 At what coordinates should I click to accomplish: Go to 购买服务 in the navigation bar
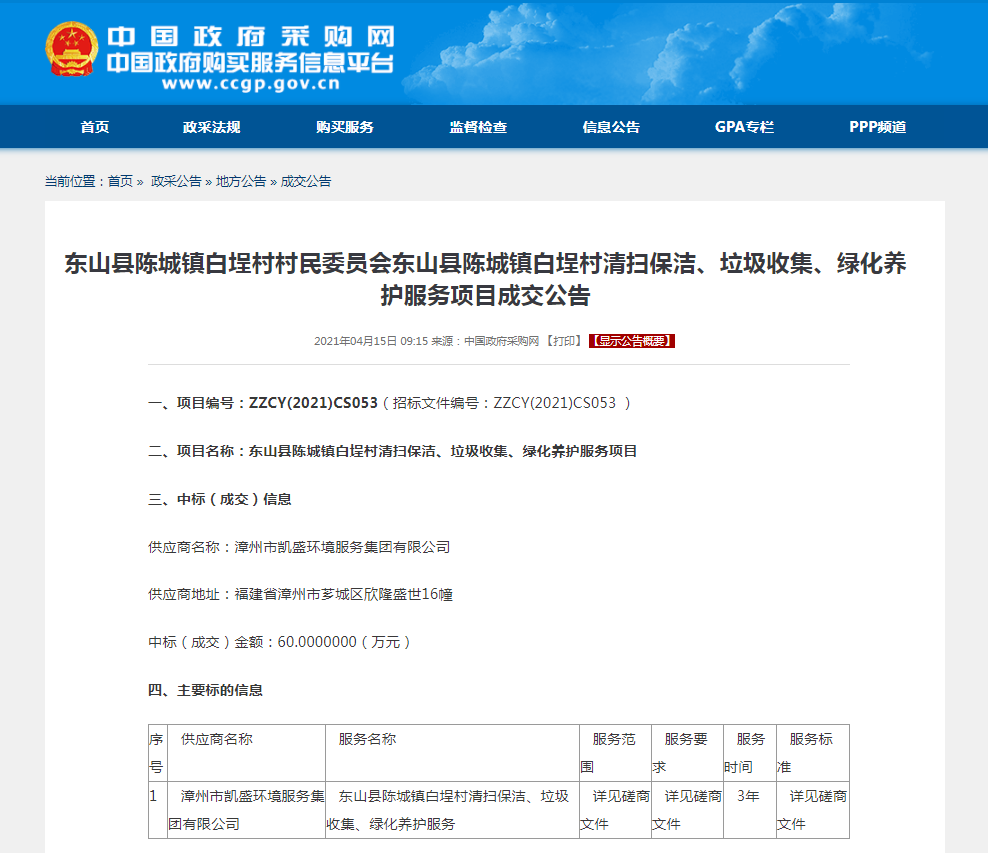345,127
